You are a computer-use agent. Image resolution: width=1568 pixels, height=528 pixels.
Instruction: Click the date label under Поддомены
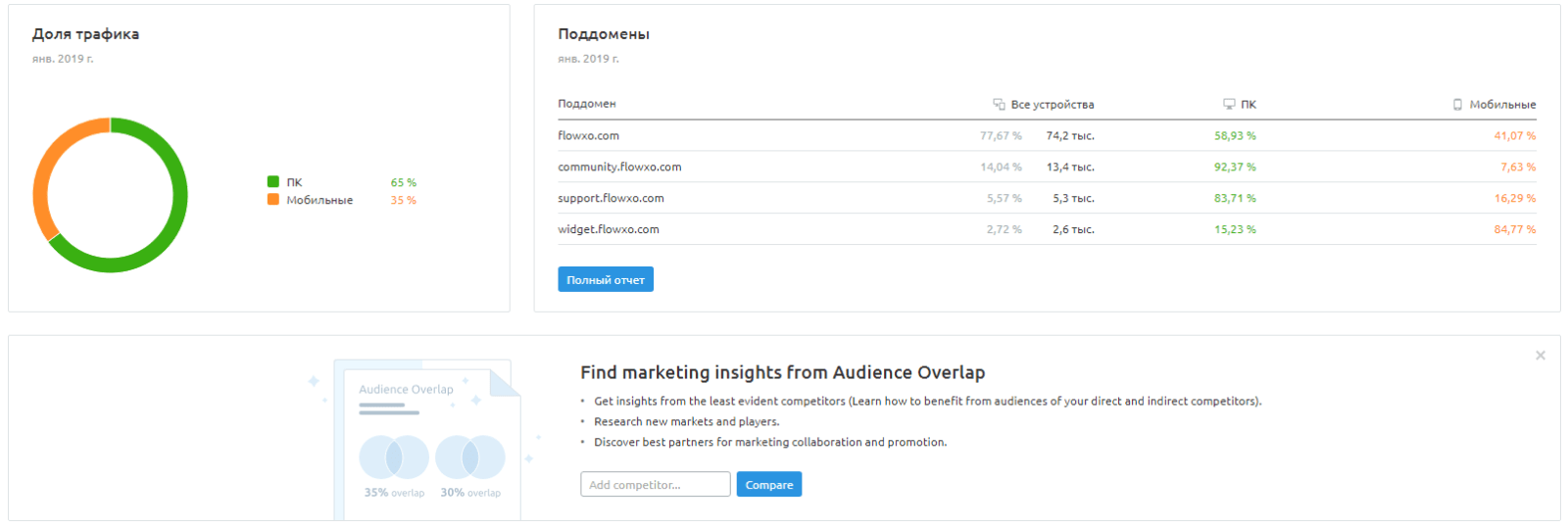(x=588, y=59)
